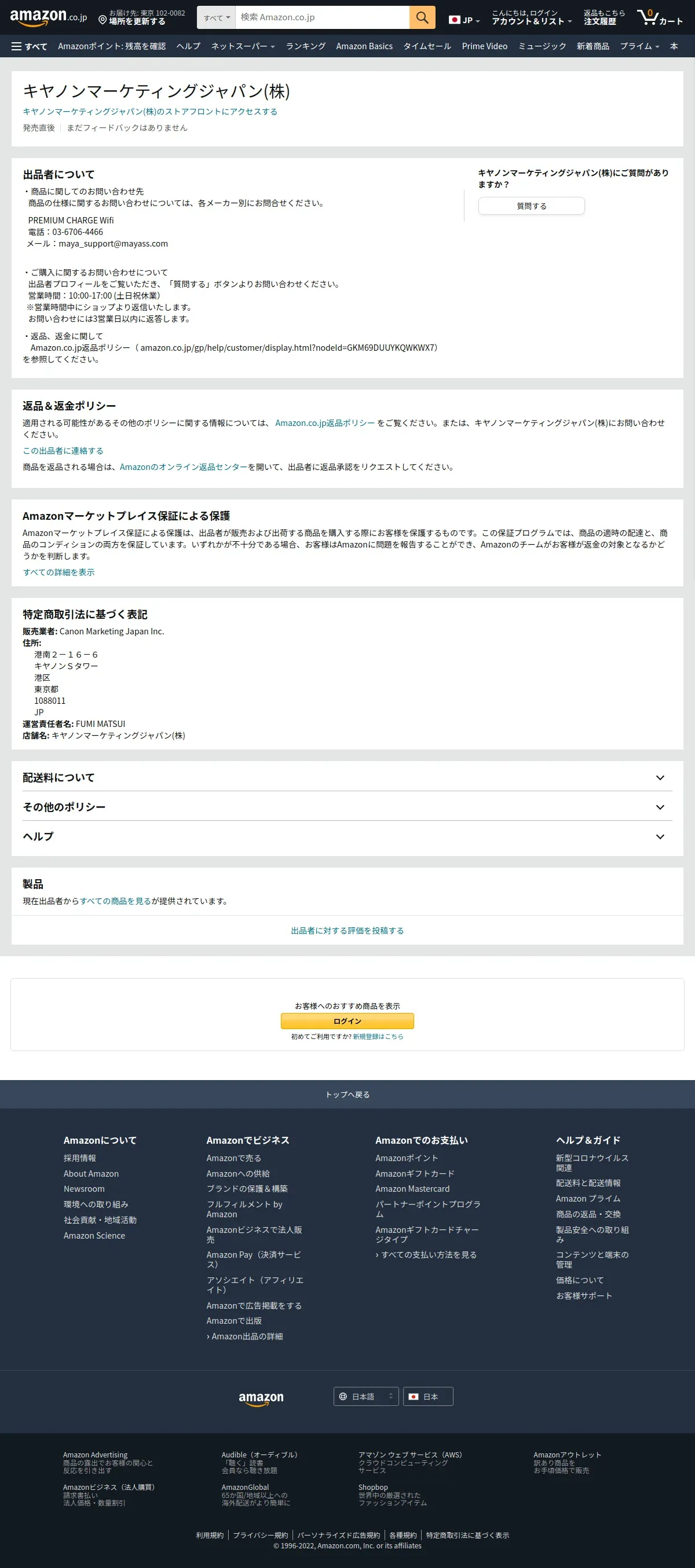Open ヘルプ in navigation bar
Viewport: 695px width, 1568px height.
188,46
